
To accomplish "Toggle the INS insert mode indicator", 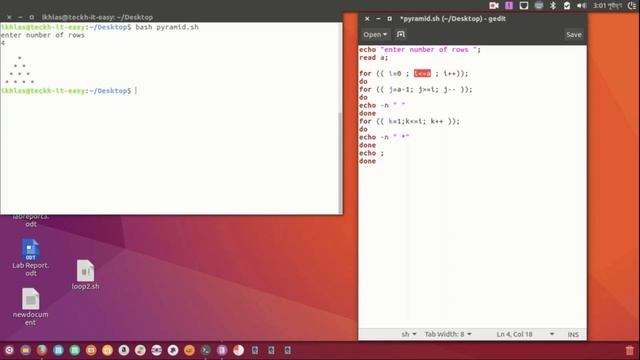I will click(x=573, y=334).
